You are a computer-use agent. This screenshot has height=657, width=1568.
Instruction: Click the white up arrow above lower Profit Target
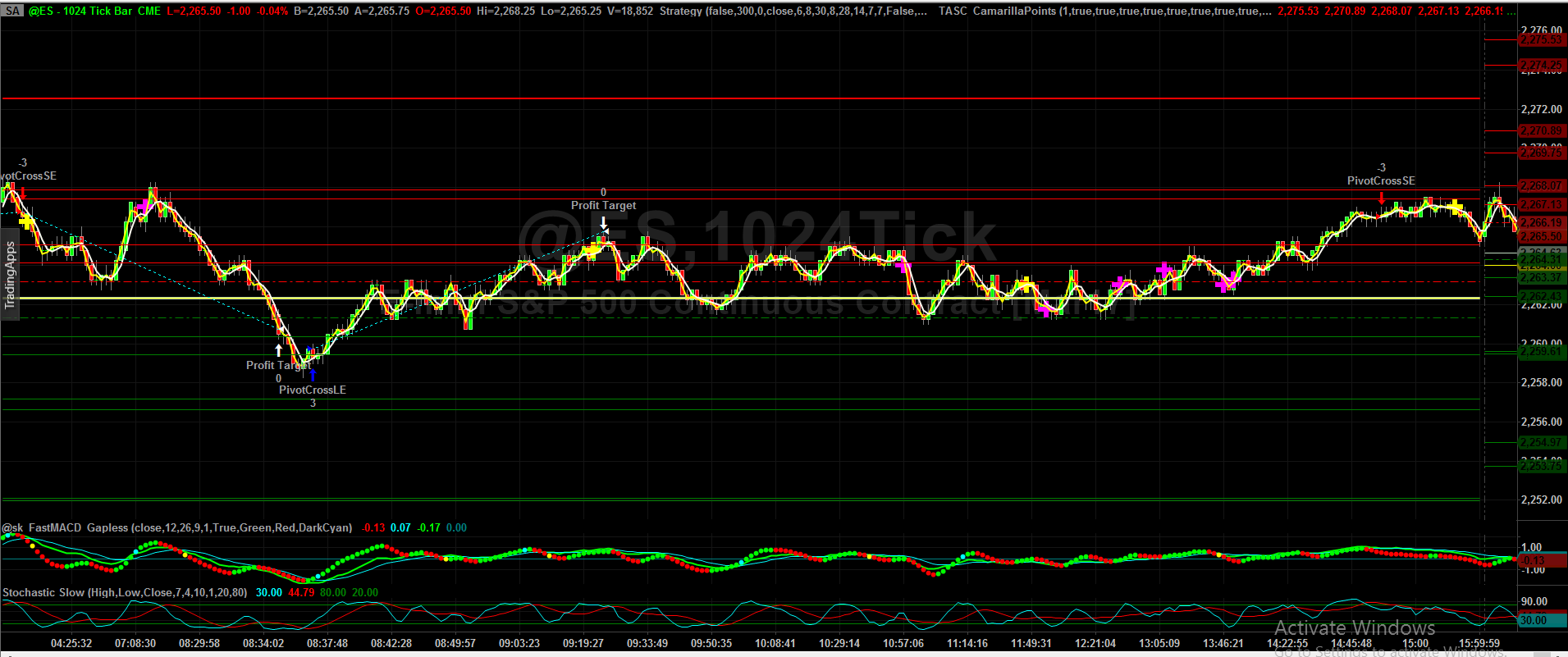tap(279, 350)
